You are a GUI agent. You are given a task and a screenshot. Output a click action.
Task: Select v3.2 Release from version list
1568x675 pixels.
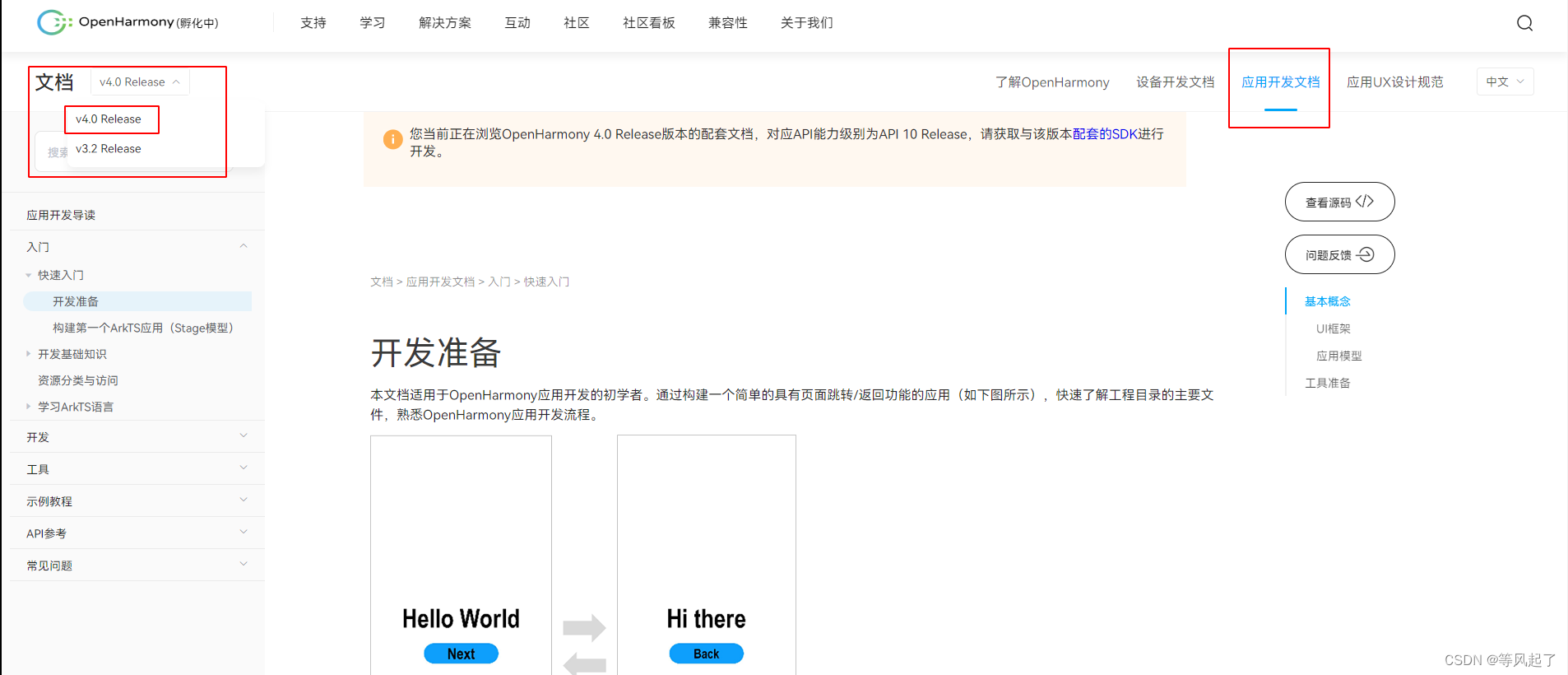(x=109, y=148)
